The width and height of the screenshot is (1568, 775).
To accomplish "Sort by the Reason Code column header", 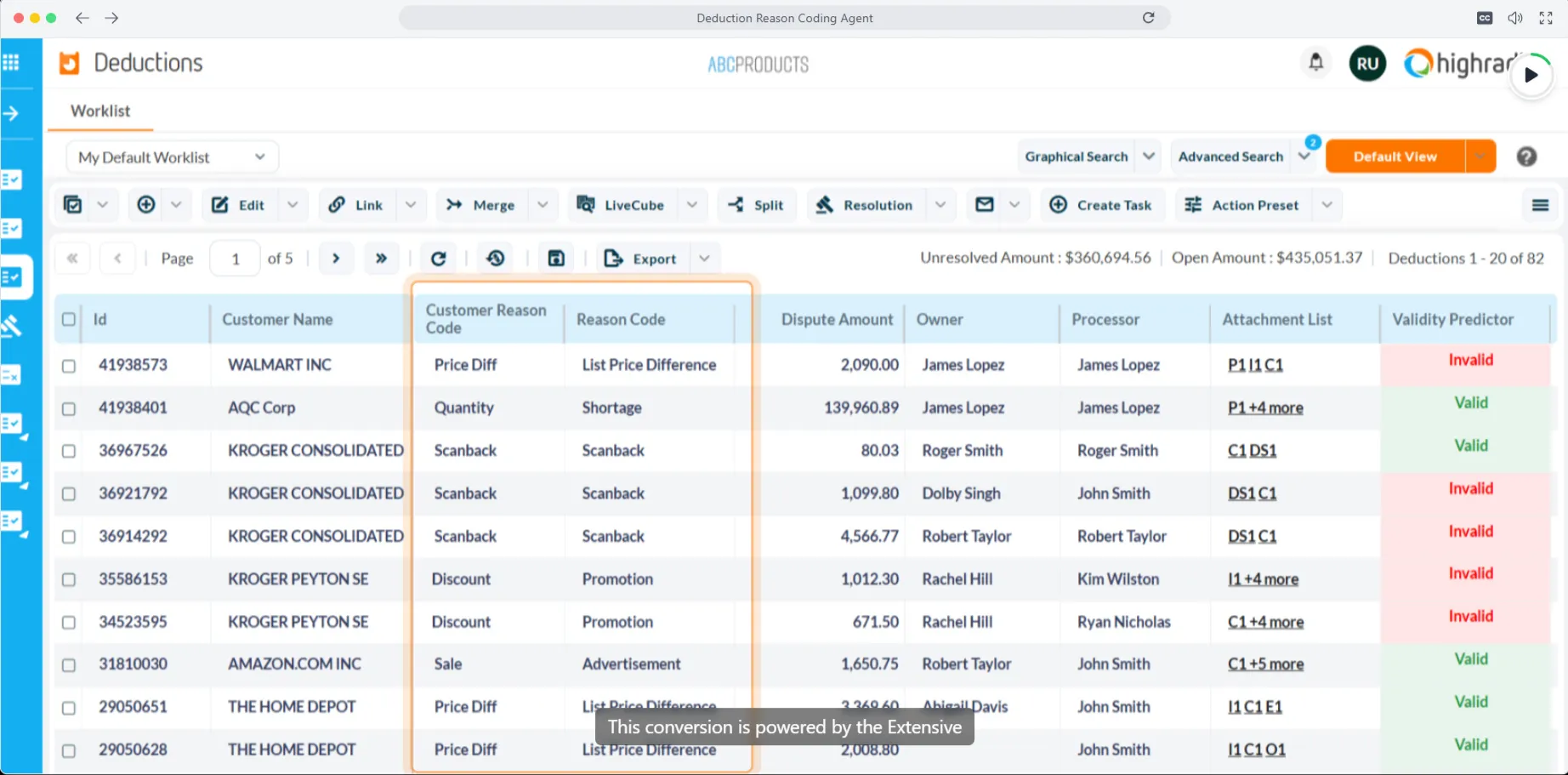I will pos(621,320).
